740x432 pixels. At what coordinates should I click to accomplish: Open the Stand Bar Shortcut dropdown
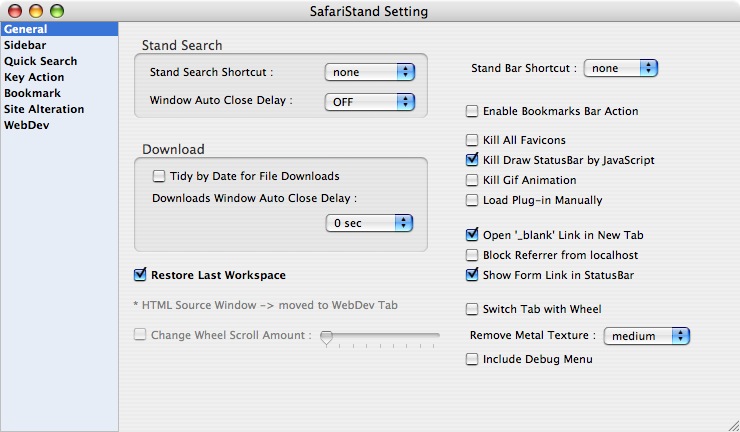621,68
